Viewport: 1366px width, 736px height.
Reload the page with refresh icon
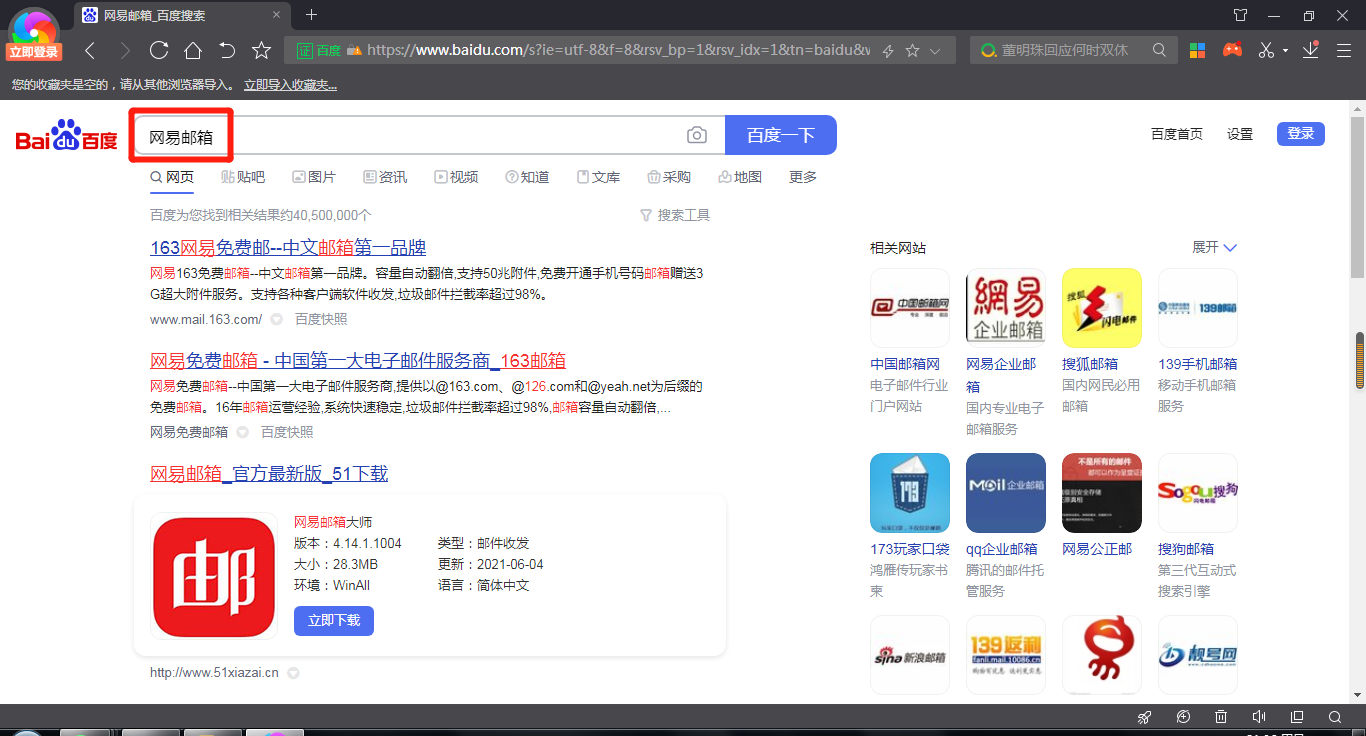158,50
